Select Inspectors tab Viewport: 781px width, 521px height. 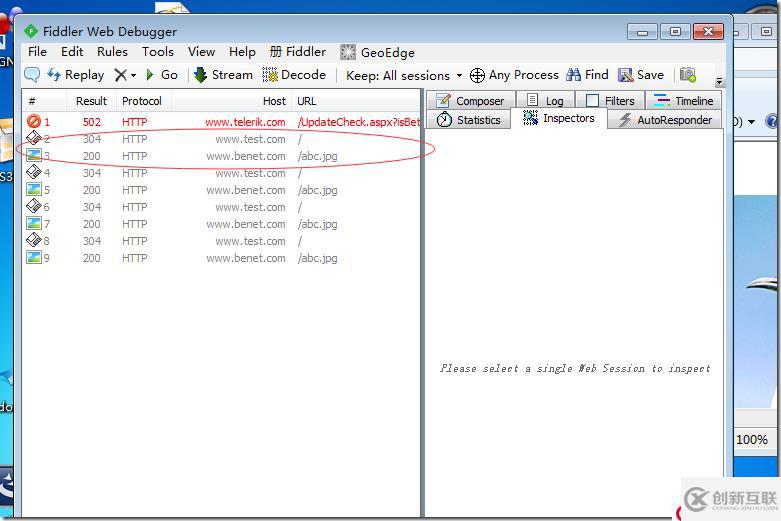[559, 119]
